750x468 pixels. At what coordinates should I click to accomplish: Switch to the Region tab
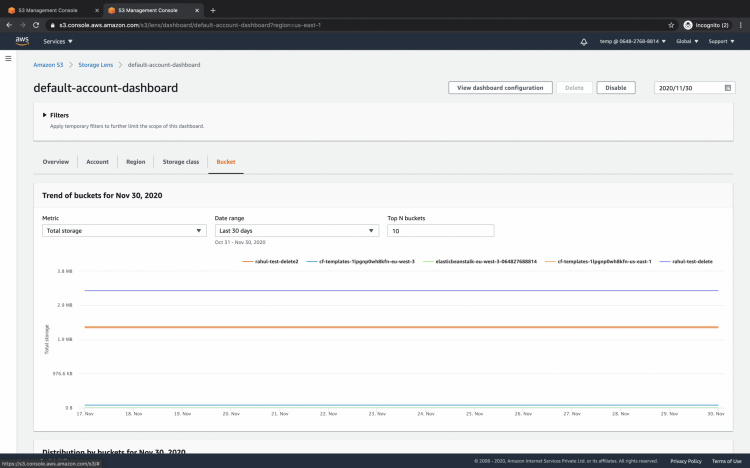click(x=136, y=161)
